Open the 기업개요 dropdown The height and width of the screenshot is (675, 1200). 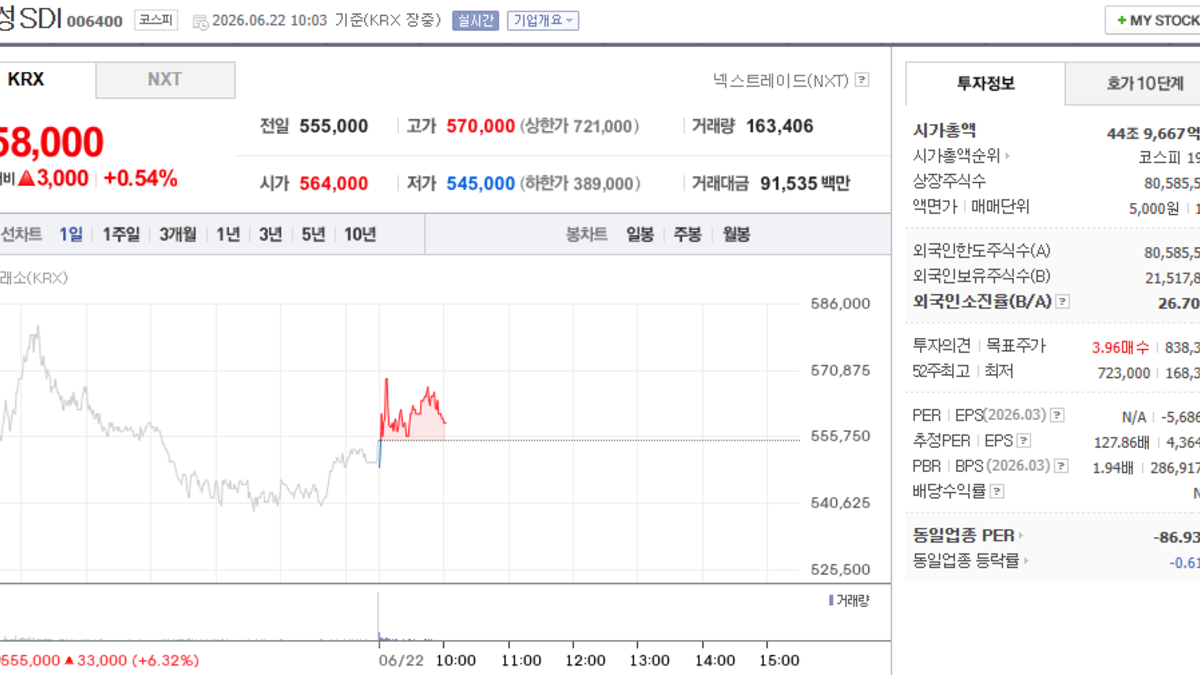point(542,20)
